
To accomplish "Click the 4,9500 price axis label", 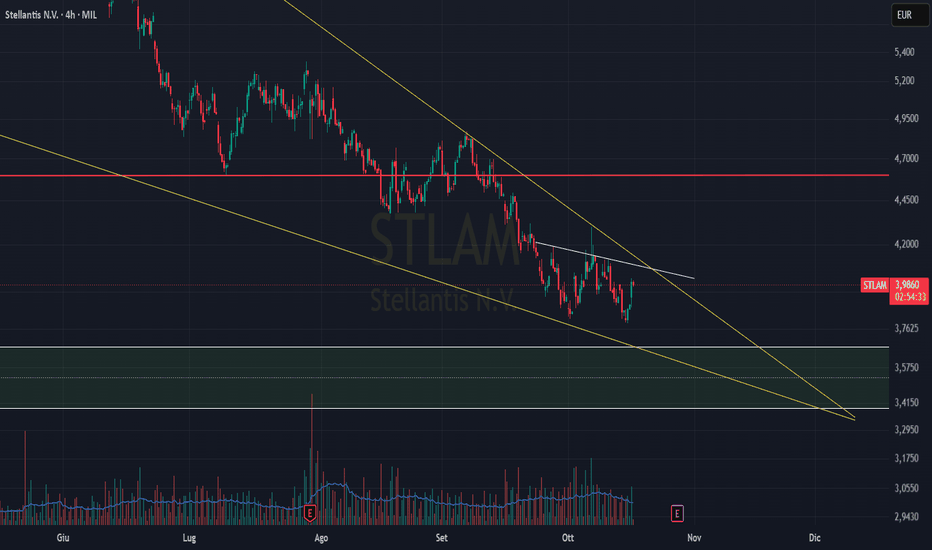I will pyautogui.click(x=906, y=119).
